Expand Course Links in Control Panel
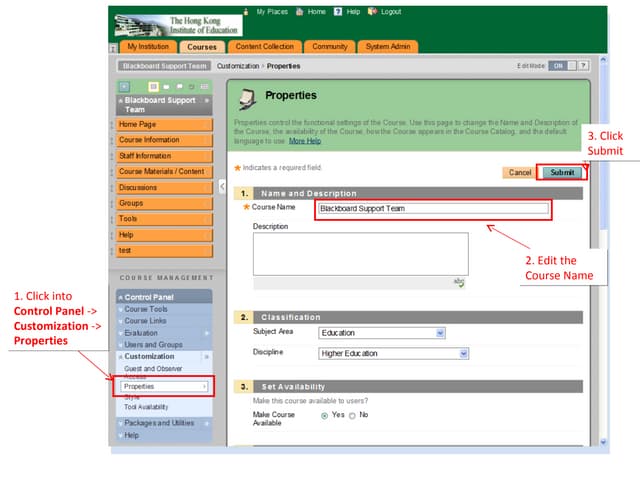 tap(145, 321)
